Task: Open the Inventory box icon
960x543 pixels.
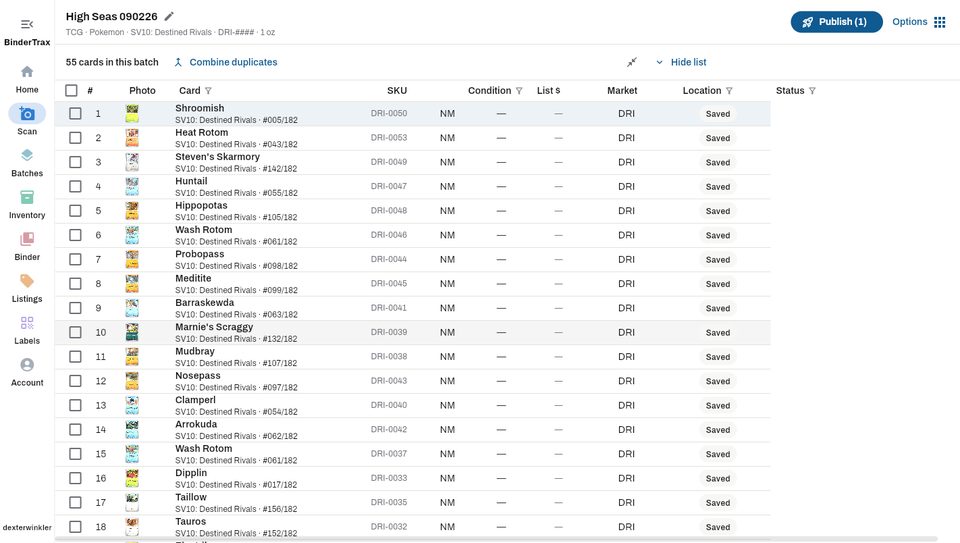Action: [x=27, y=197]
